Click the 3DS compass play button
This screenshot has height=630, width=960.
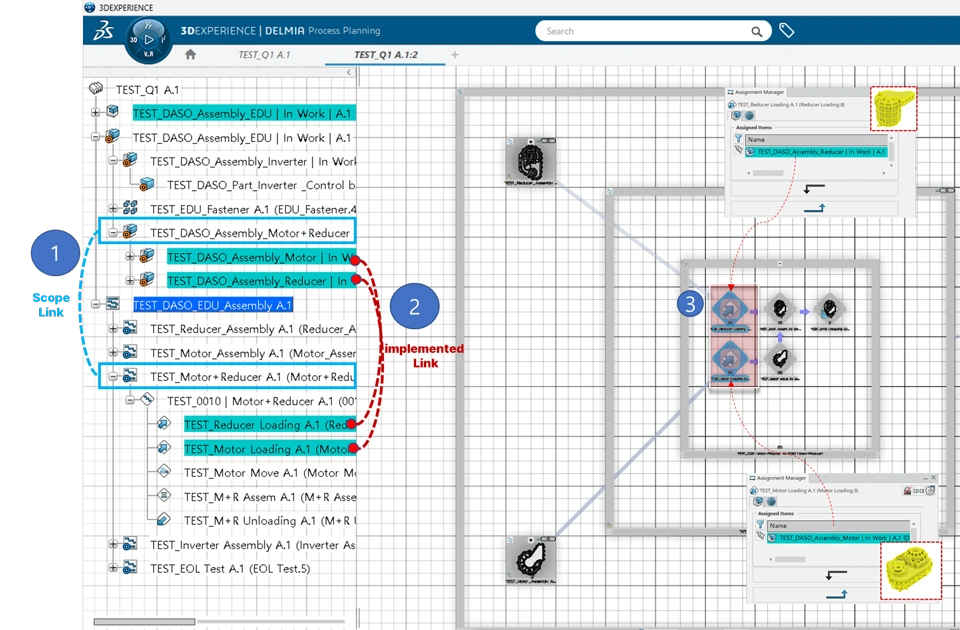[149, 40]
